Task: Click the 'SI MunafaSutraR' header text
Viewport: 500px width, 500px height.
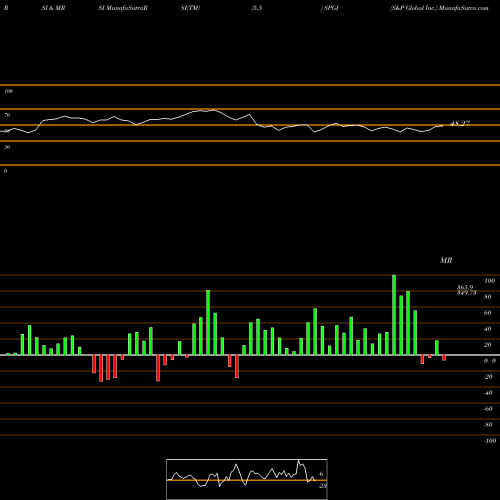Action: (x=123, y=8)
